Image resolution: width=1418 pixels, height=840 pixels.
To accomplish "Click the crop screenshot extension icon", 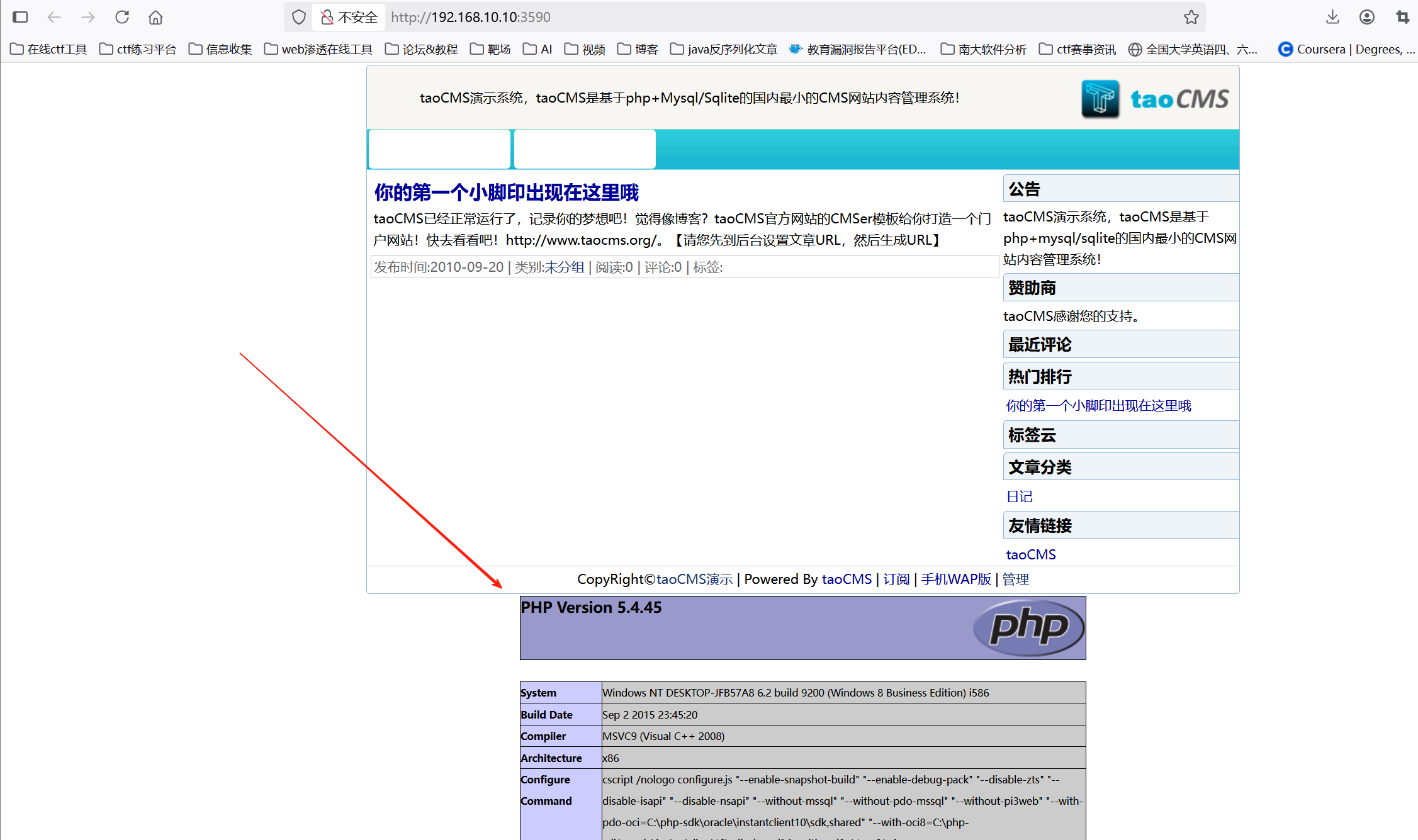I will click(x=1402, y=17).
